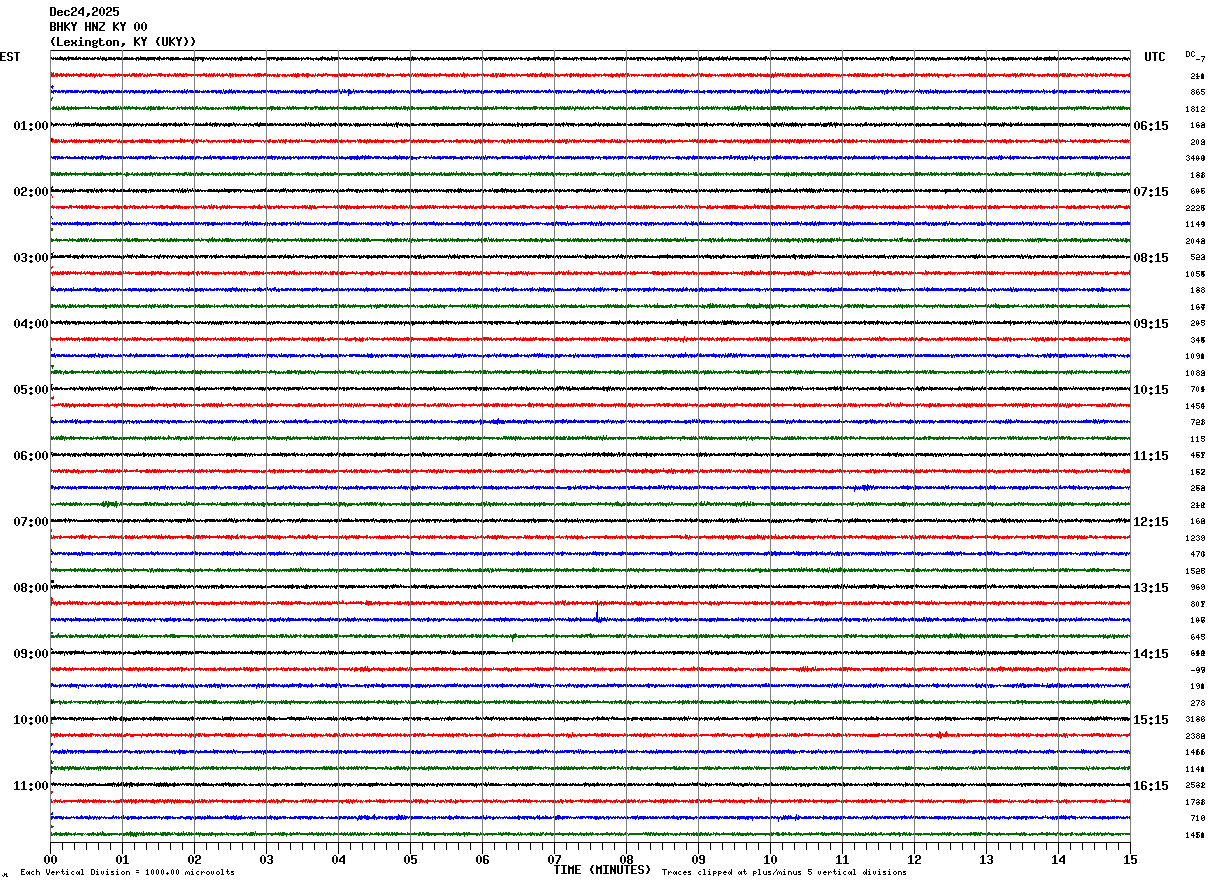
Task: Click the 13:15 UTC time label
Action: (x=1151, y=588)
